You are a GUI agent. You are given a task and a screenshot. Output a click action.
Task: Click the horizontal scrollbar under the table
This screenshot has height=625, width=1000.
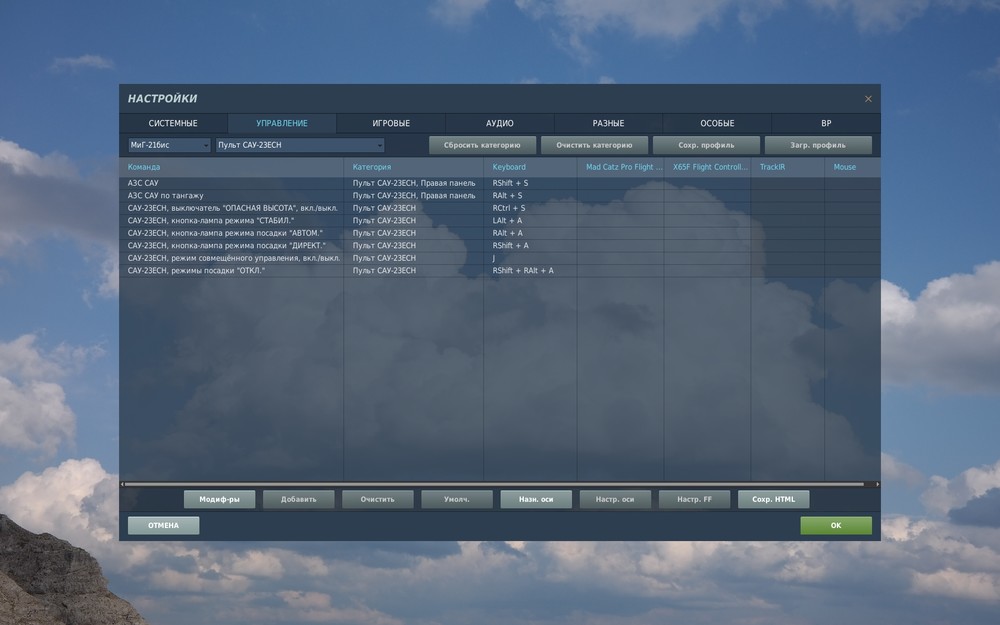pyautogui.click(x=494, y=485)
